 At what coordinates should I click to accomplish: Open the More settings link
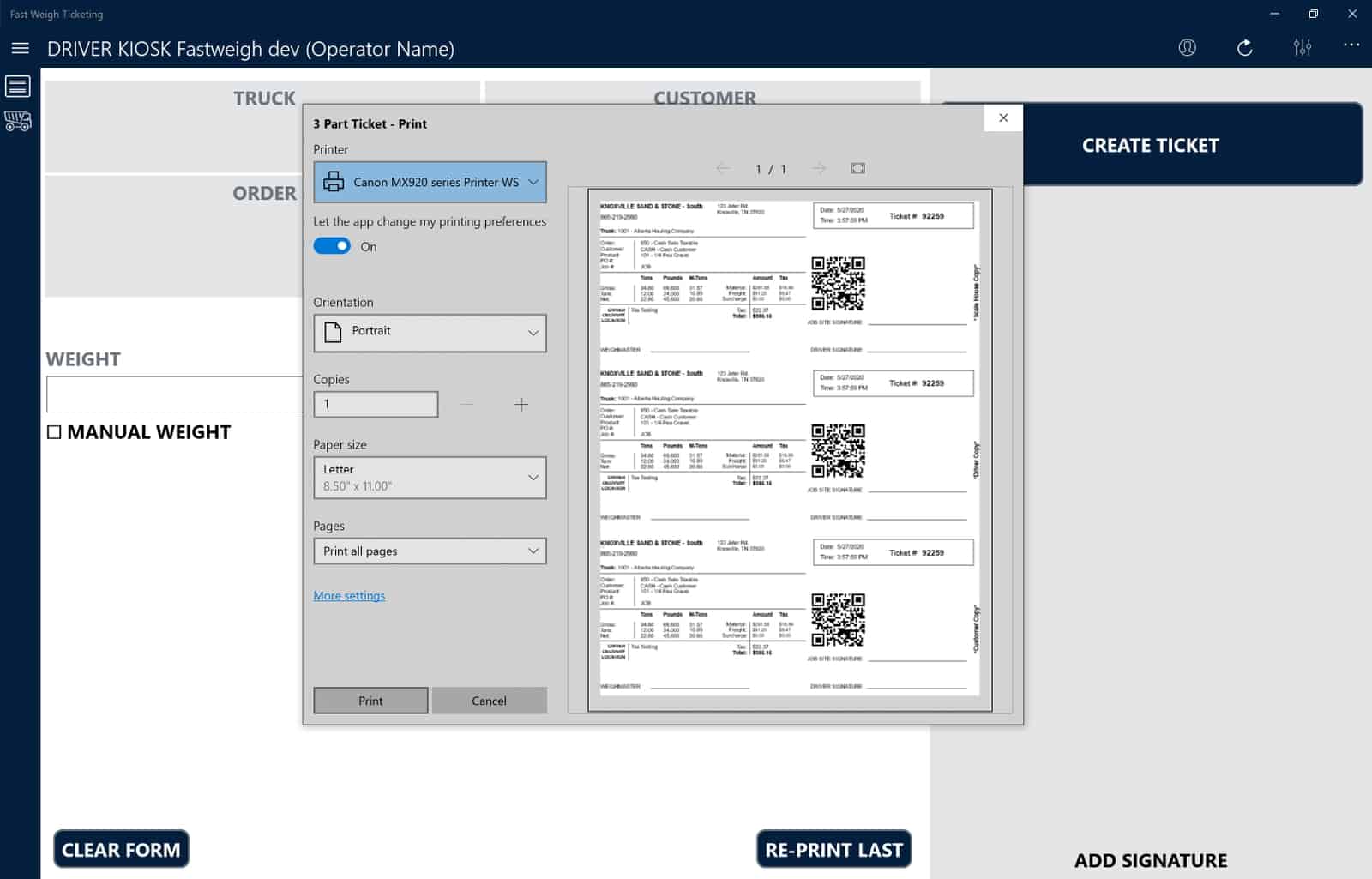pos(348,595)
